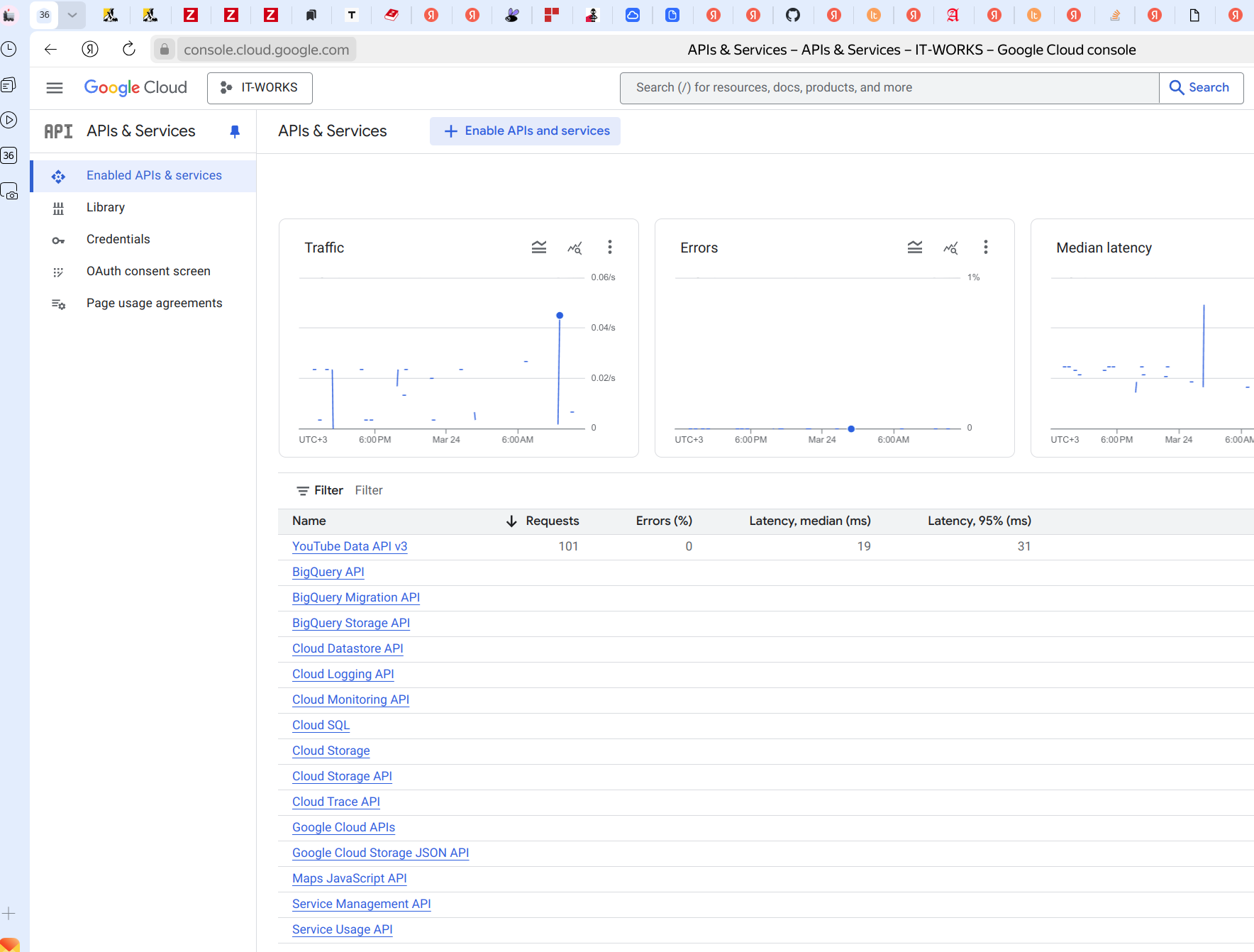Sort by Requests using the down arrow
Image resolution: width=1254 pixels, height=952 pixels.
tap(511, 521)
